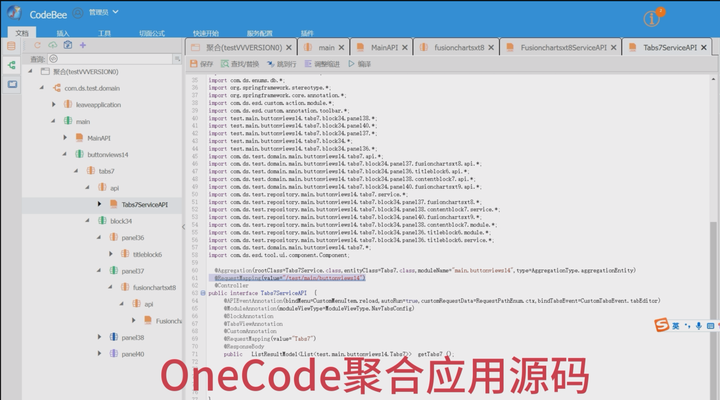Click the Sogou S input method icon

[662, 325]
